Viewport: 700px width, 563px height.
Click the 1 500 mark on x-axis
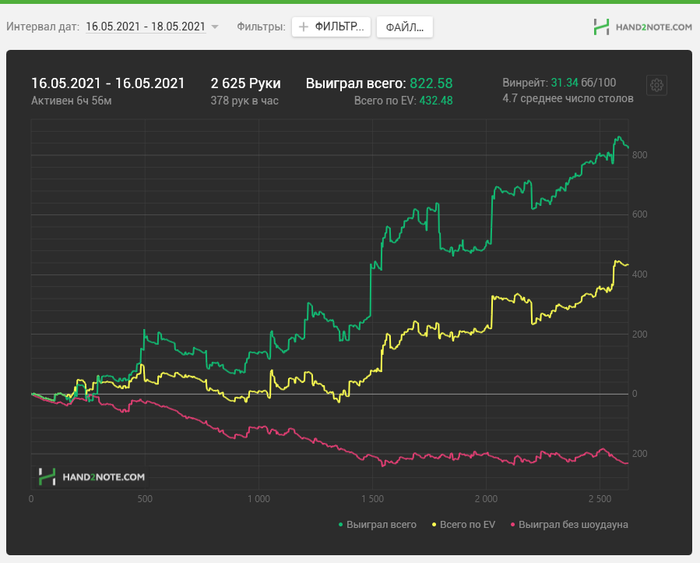tap(372, 499)
